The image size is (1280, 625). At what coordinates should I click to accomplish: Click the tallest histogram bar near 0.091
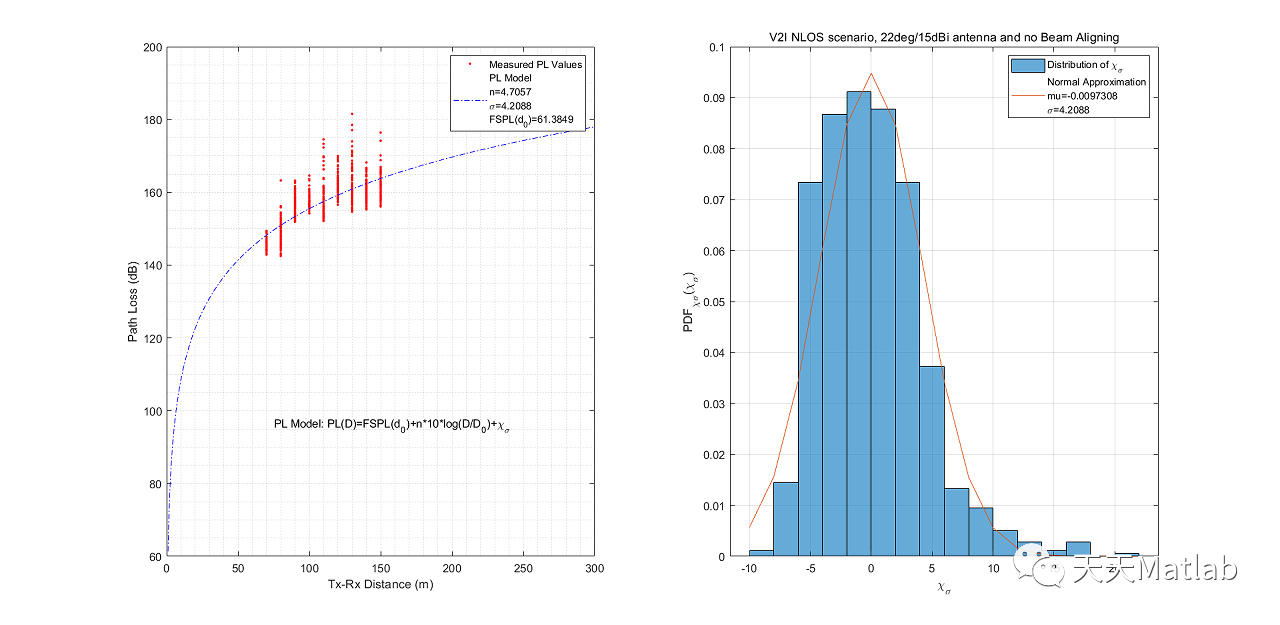(x=859, y=324)
